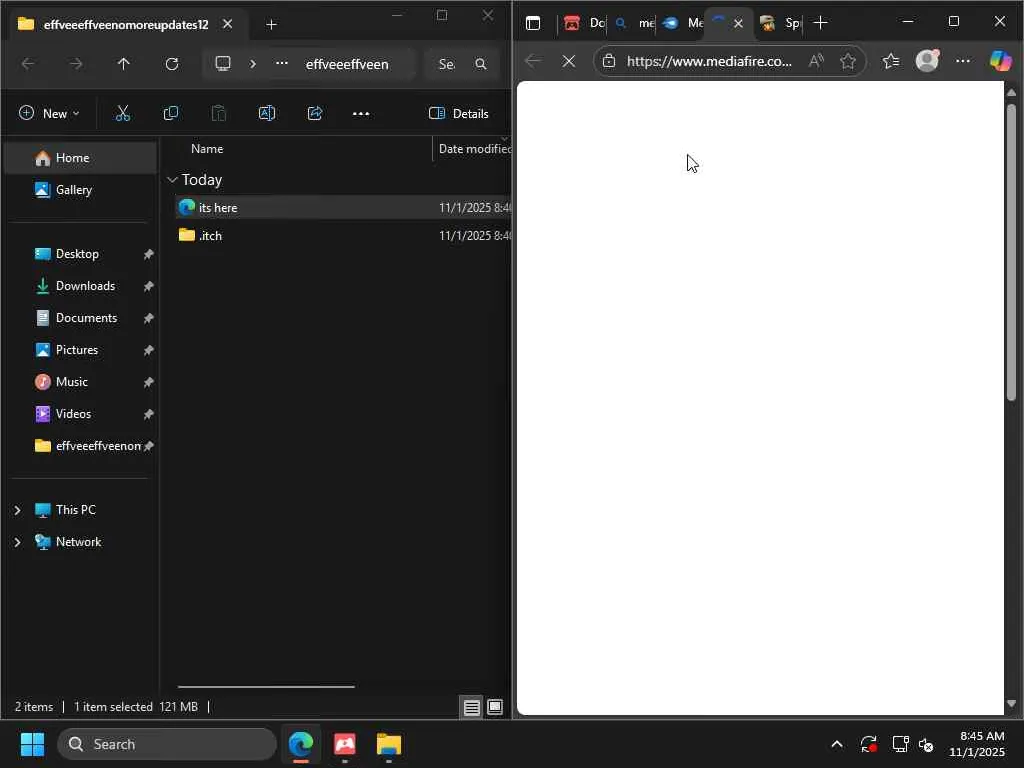Switch to the 'Me' MediaFire Edge tab
This screenshot has width=1024, height=768.
click(x=680, y=24)
